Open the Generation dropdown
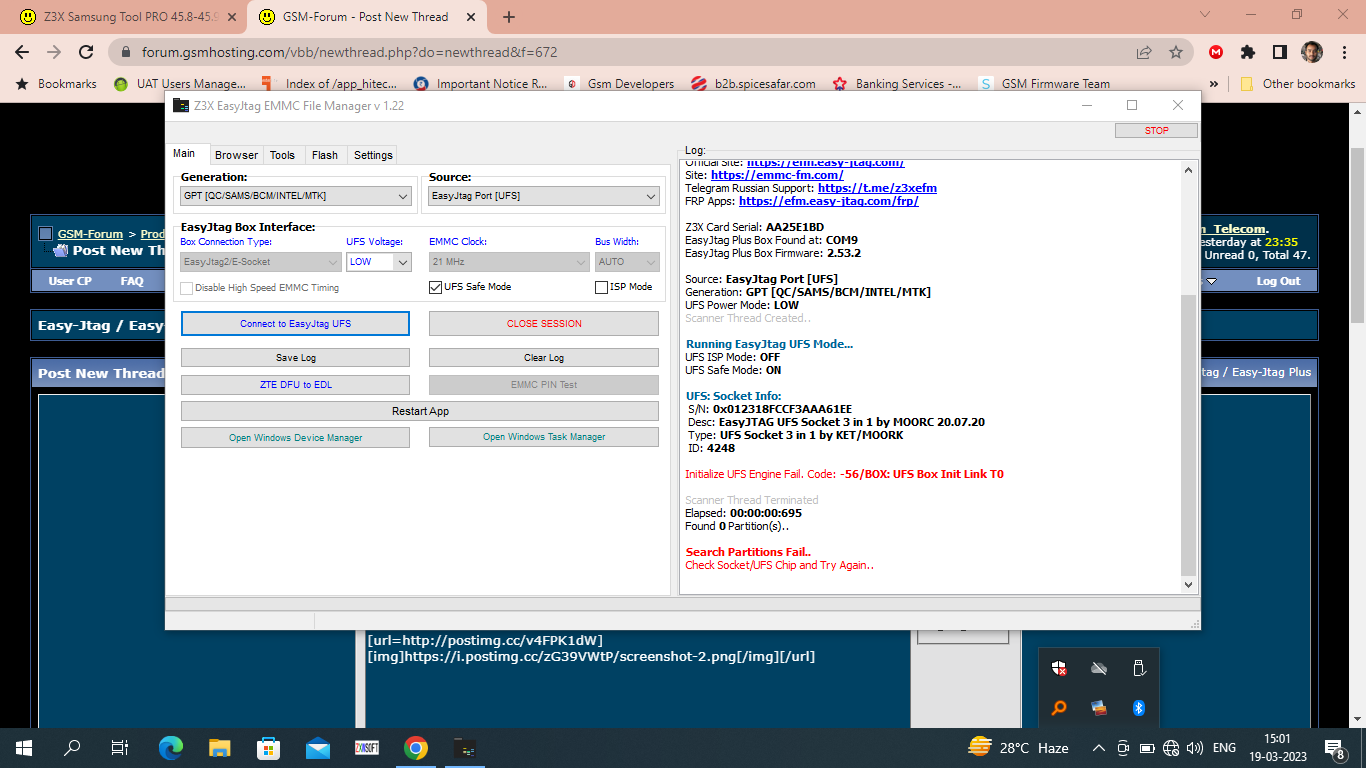The image size is (1366, 768). 296,196
